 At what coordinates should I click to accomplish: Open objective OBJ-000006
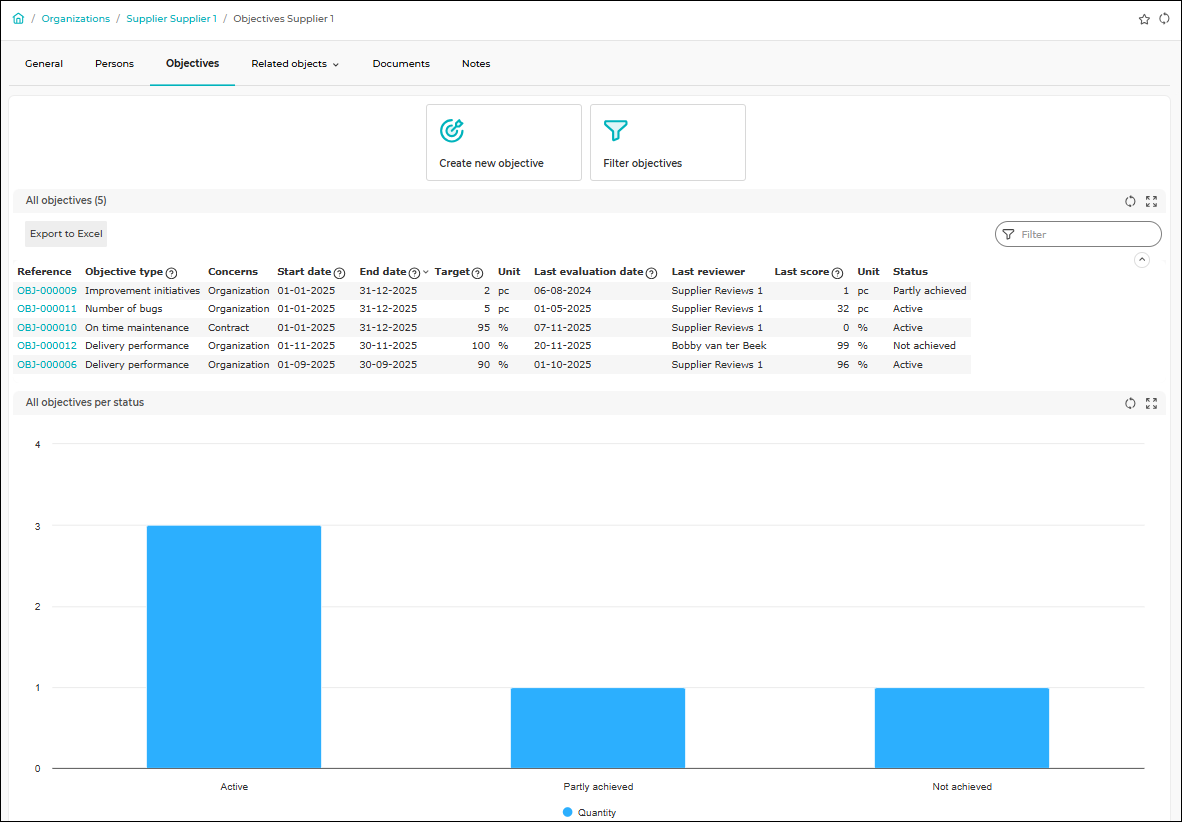point(47,365)
